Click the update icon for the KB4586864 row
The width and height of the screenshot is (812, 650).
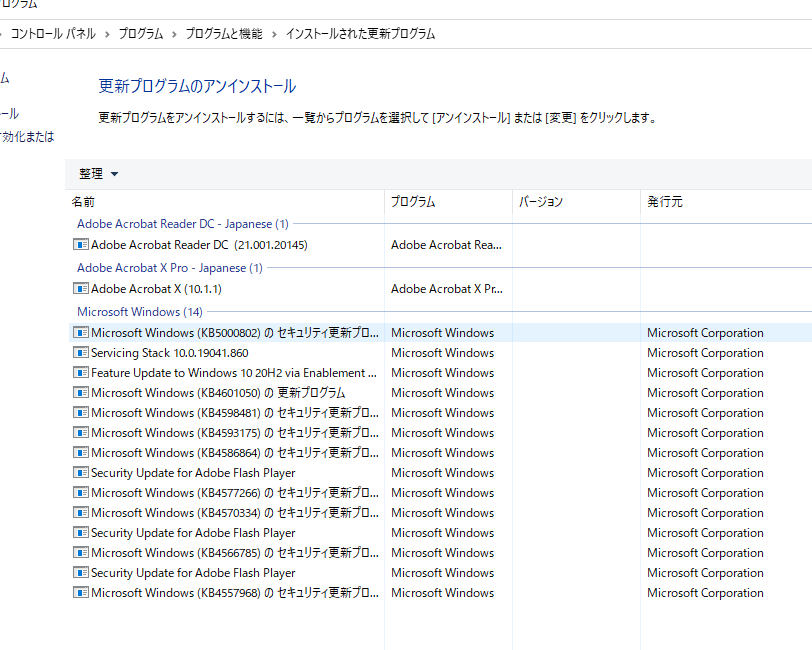tap(80, 453)
